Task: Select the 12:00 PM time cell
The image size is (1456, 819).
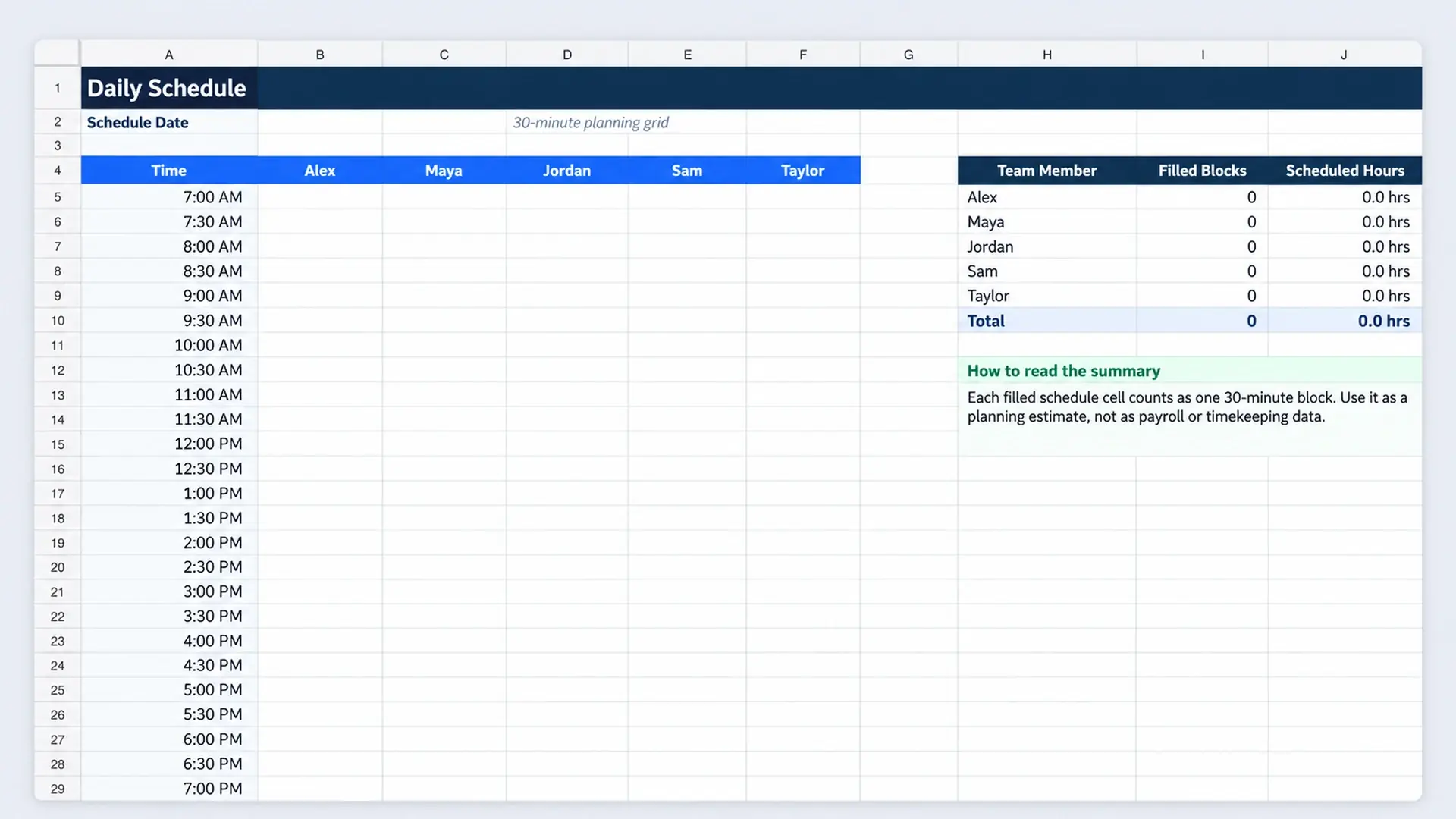Action: (x=169, y=444)
